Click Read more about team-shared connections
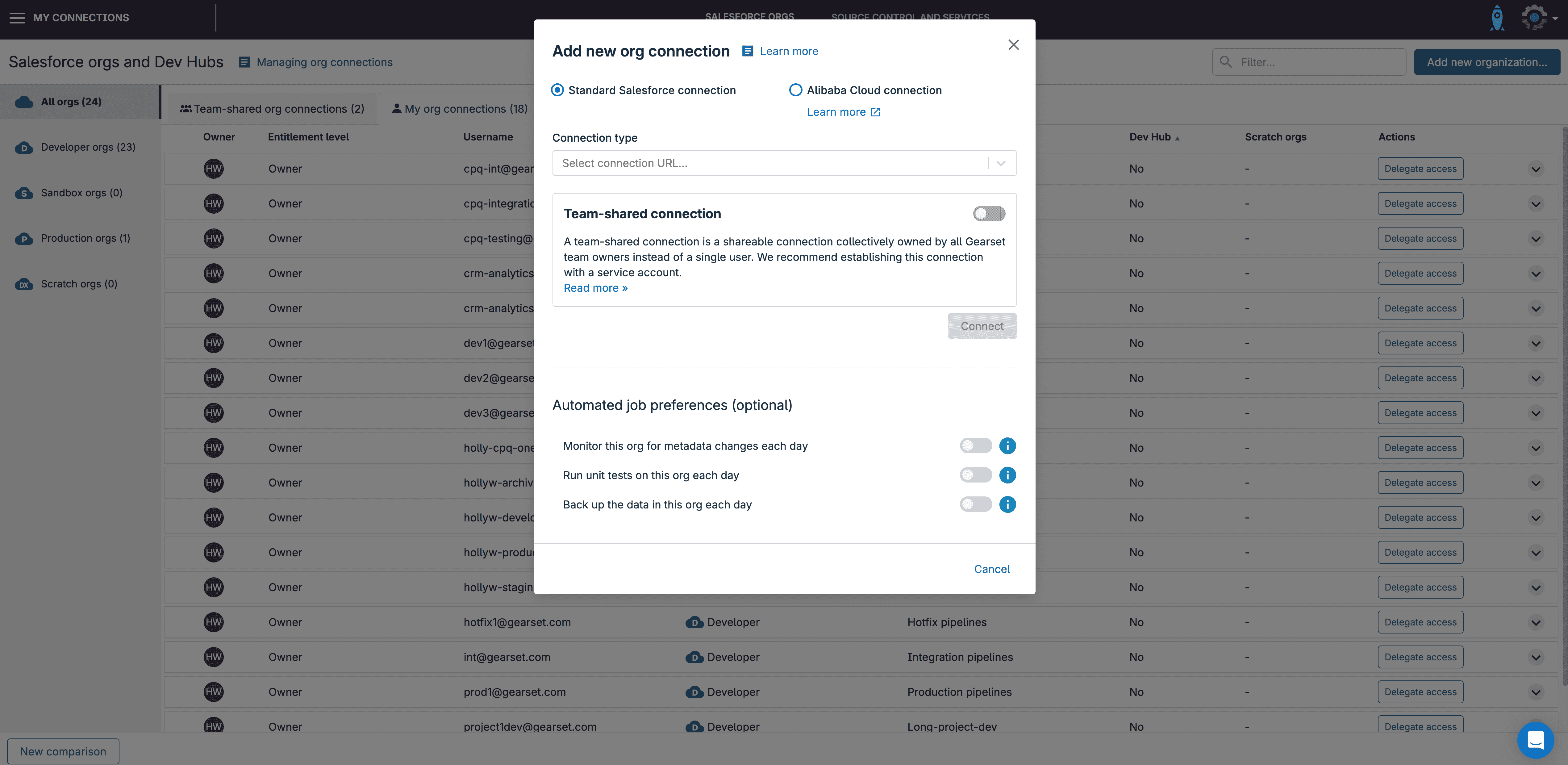The width and height of the screenshot is (1568, 765). (x=595, y=288)
